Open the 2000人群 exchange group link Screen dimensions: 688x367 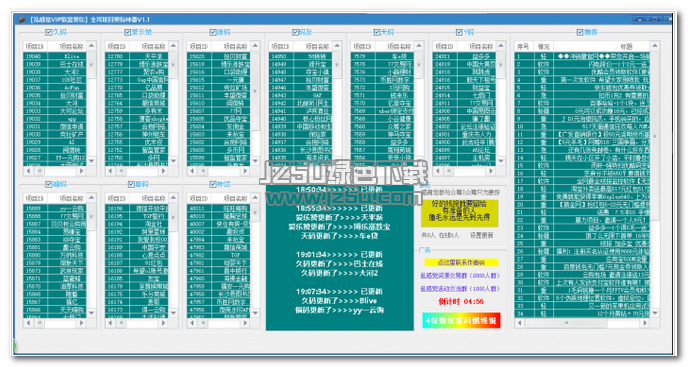[460, 276]
